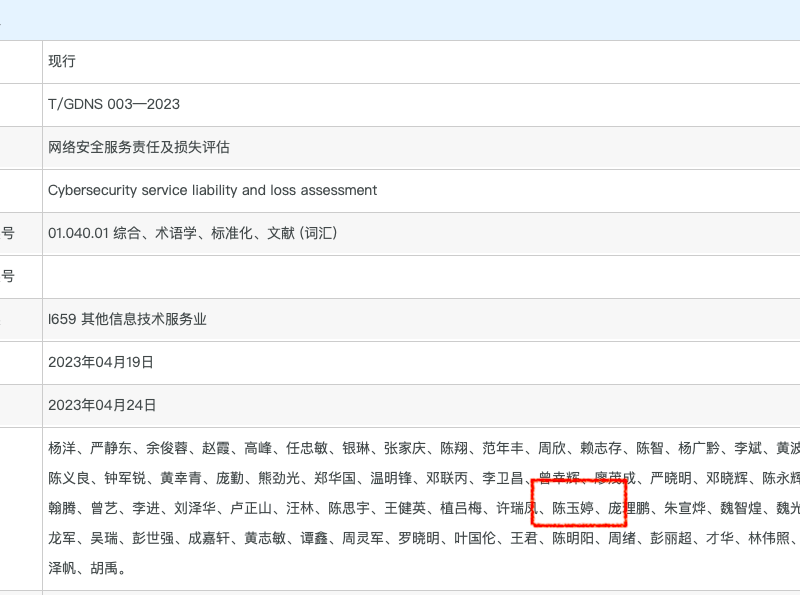Click the status value 现行

62,62
